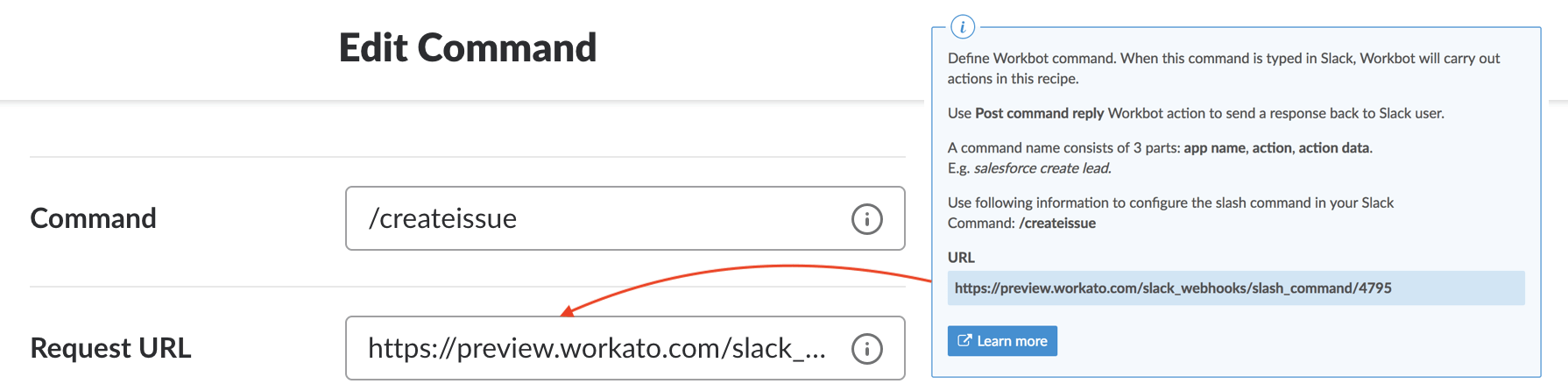
Task: Click the bold URL label in the help panel
Action: (x=961, y=258)
